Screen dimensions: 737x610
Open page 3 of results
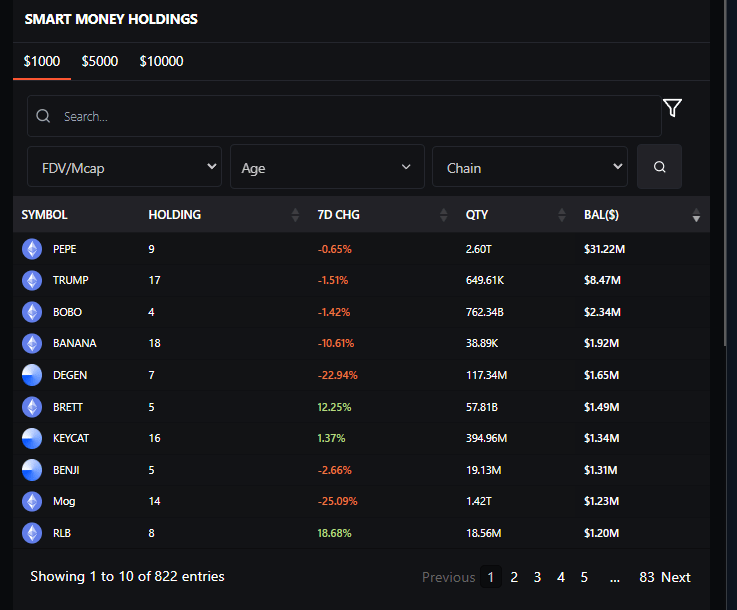click(537, 577)
